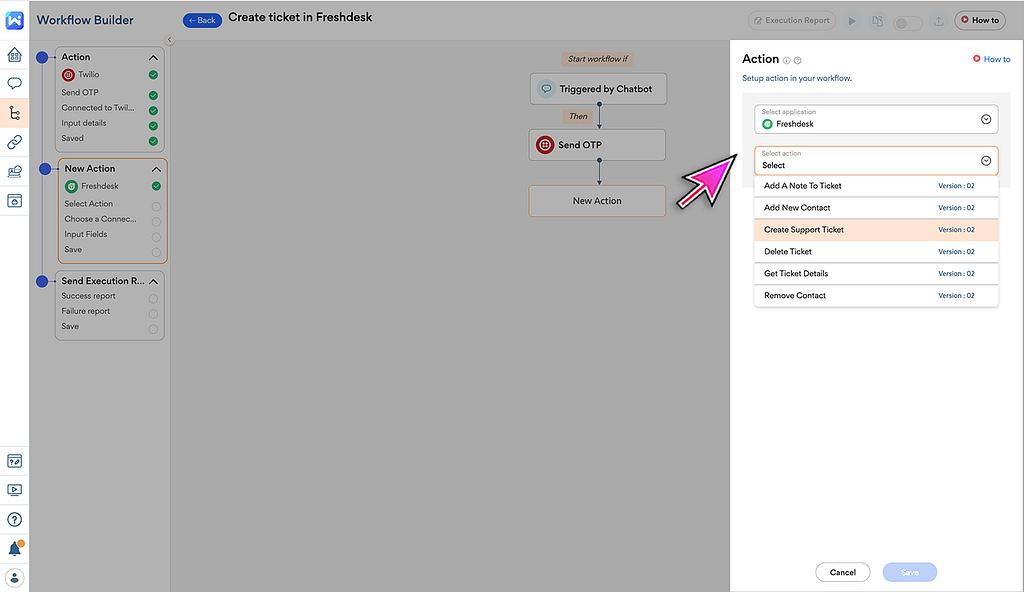Open the video tutorials icon in sidebar

14,490
